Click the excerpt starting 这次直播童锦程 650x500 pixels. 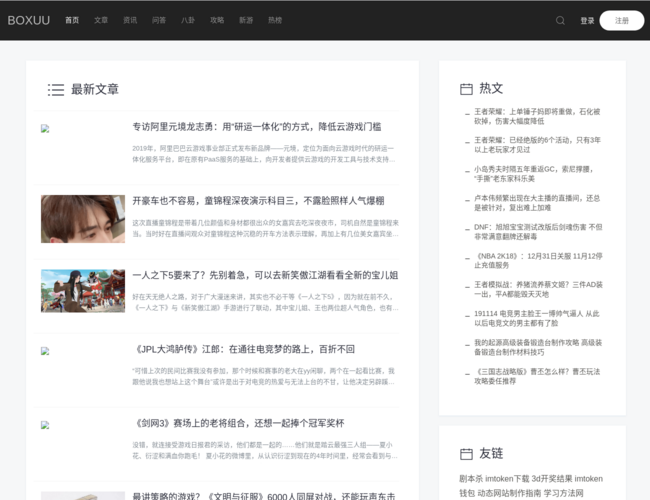coord(265,228)
